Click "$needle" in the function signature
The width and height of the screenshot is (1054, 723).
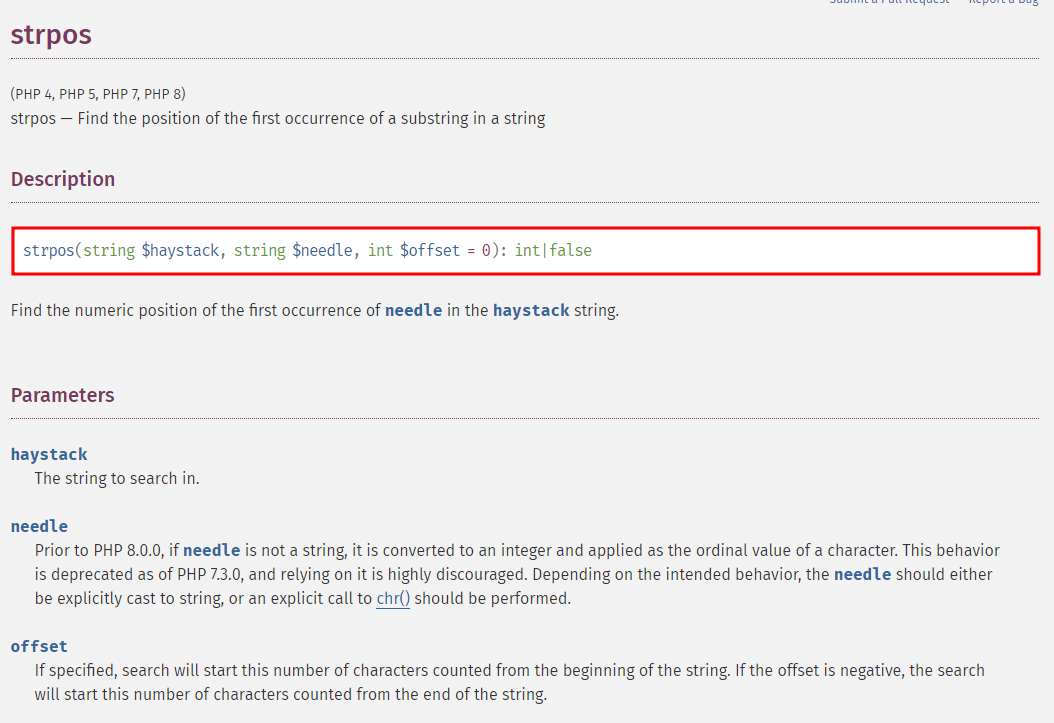[x=322, y=251]
